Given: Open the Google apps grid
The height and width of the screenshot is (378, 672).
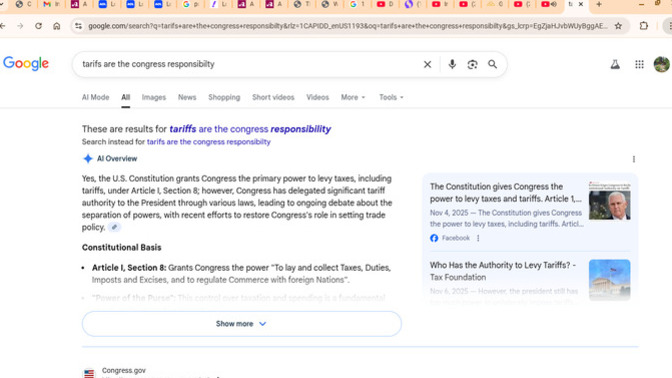Looking at the screenshot, I should tap(639, 64).
